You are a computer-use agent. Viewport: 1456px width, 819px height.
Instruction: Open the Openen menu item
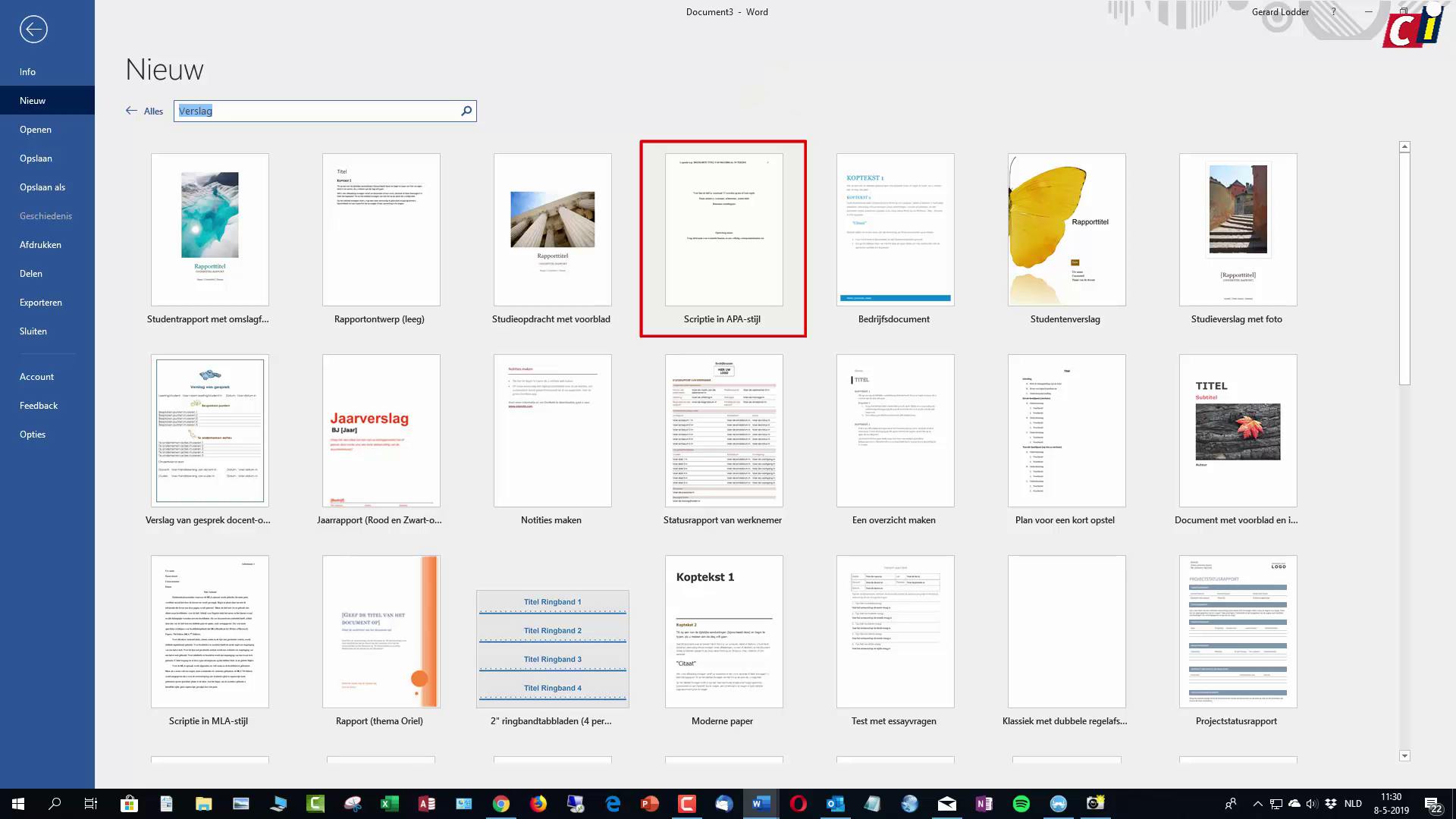pyautogui.click(x=36, y=130)
